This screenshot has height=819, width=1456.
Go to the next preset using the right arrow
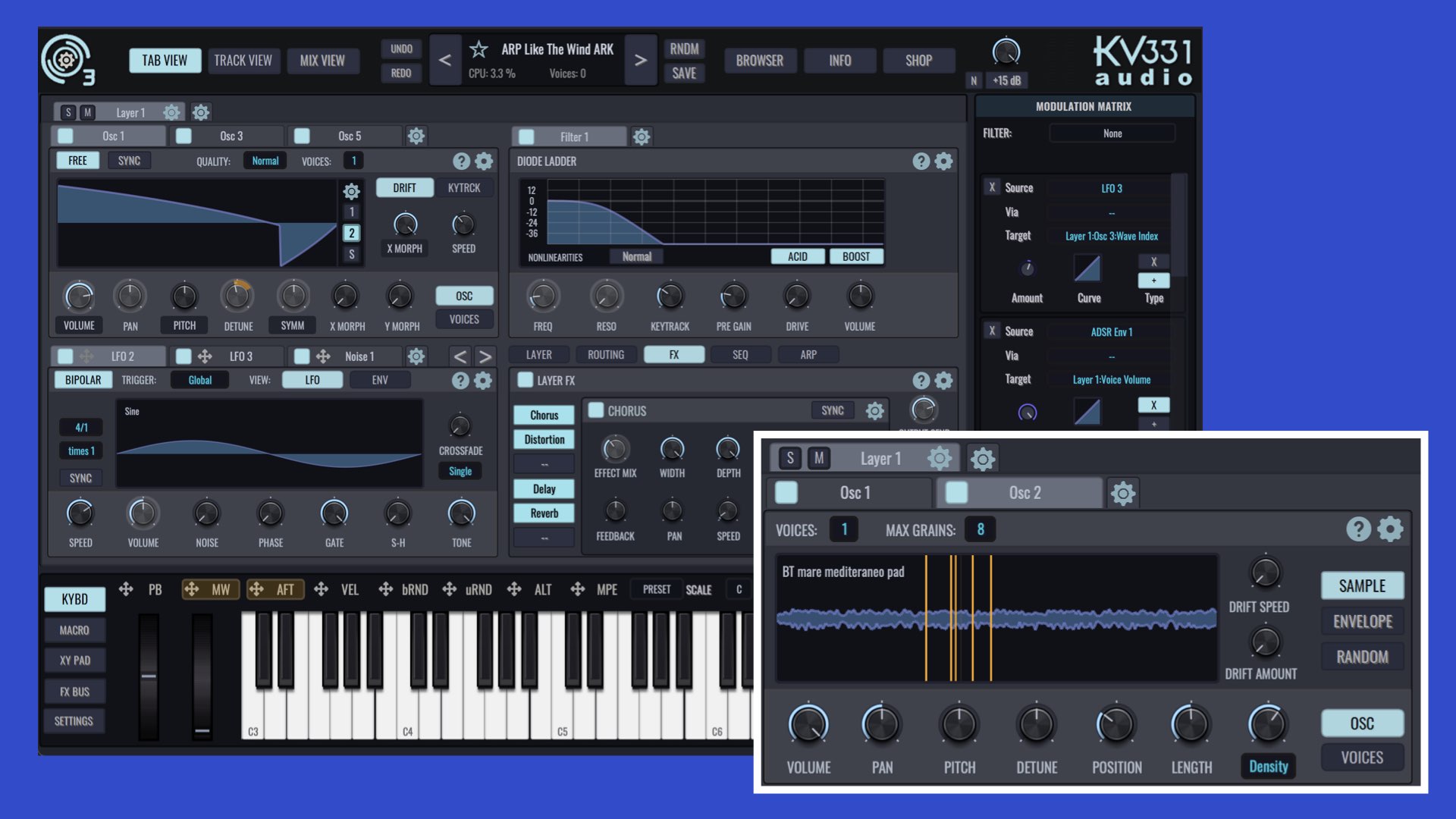(x=640, y=61)
